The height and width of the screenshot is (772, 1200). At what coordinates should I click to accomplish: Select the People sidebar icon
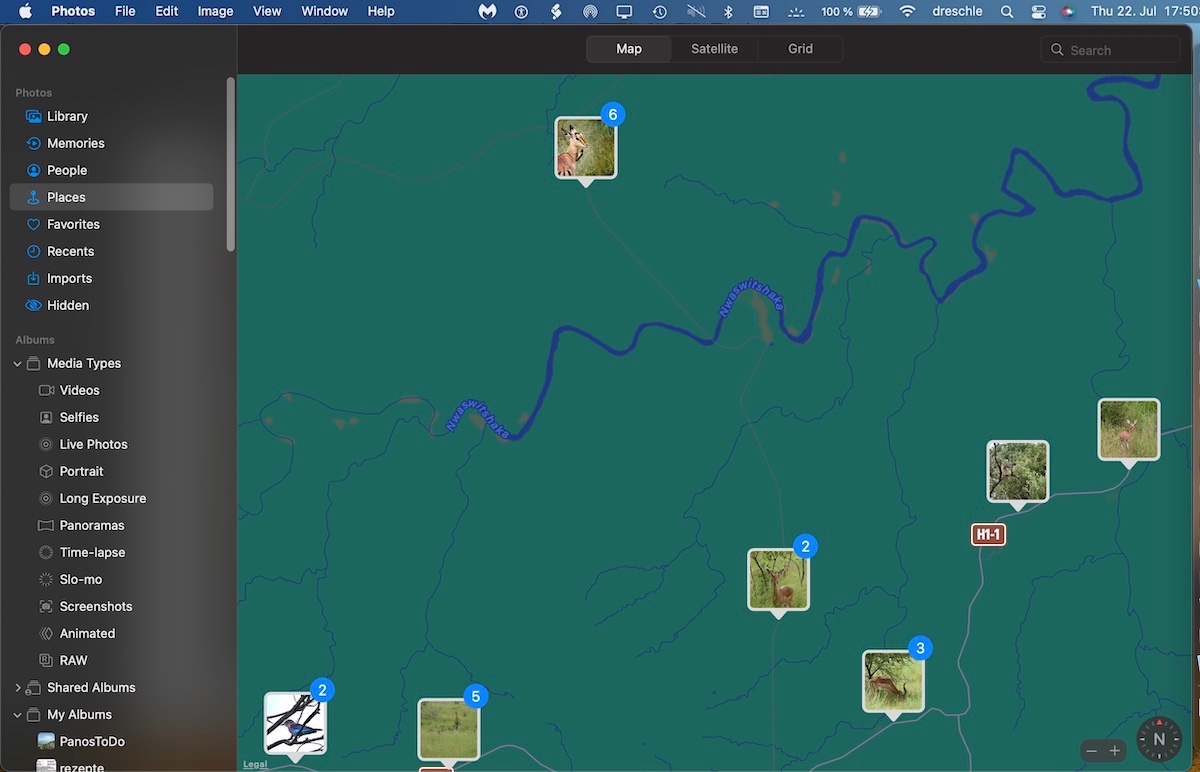coord(34,170)
